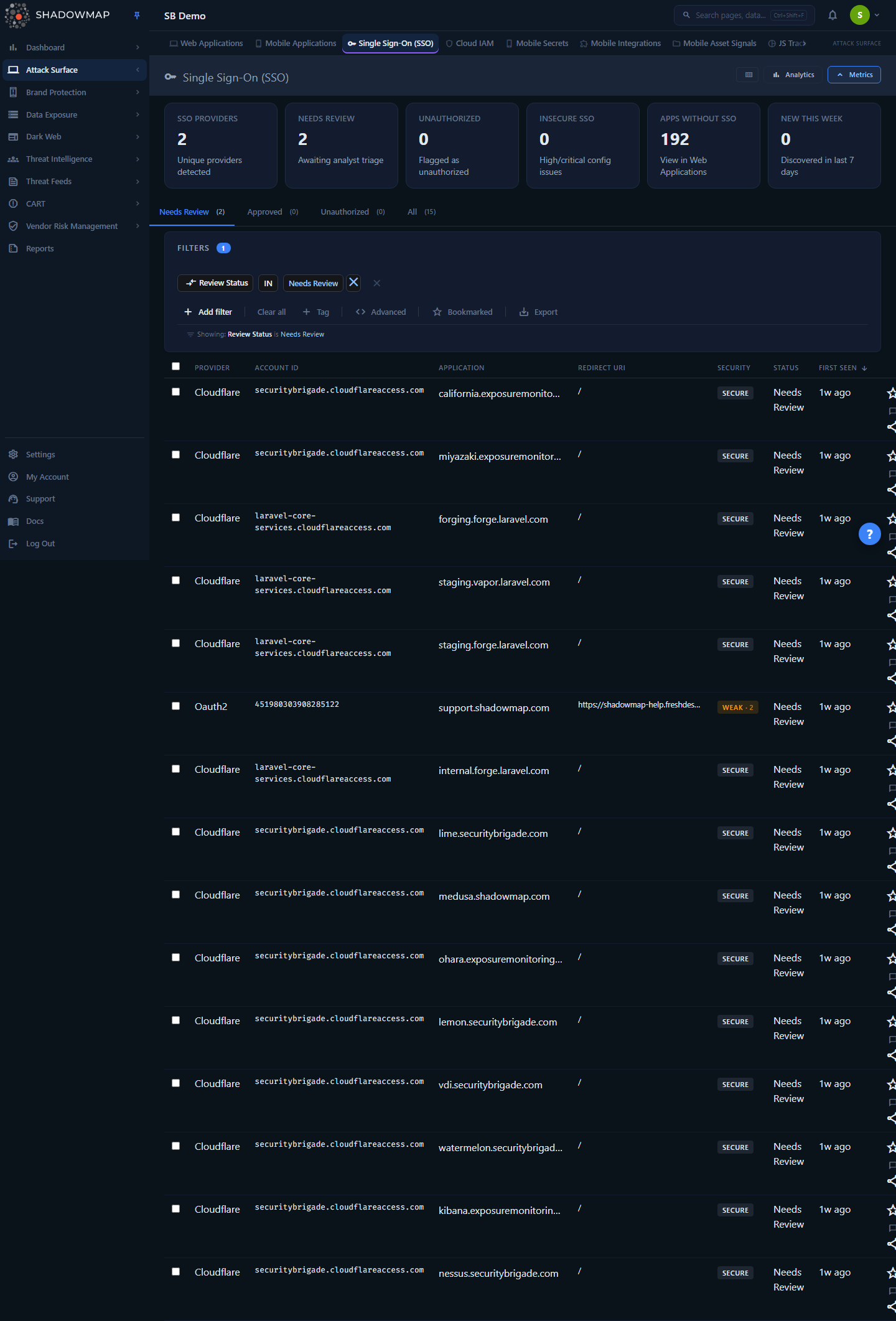Open the IN filter operator selector
The image size is (896, 1321).
point(268,283)
